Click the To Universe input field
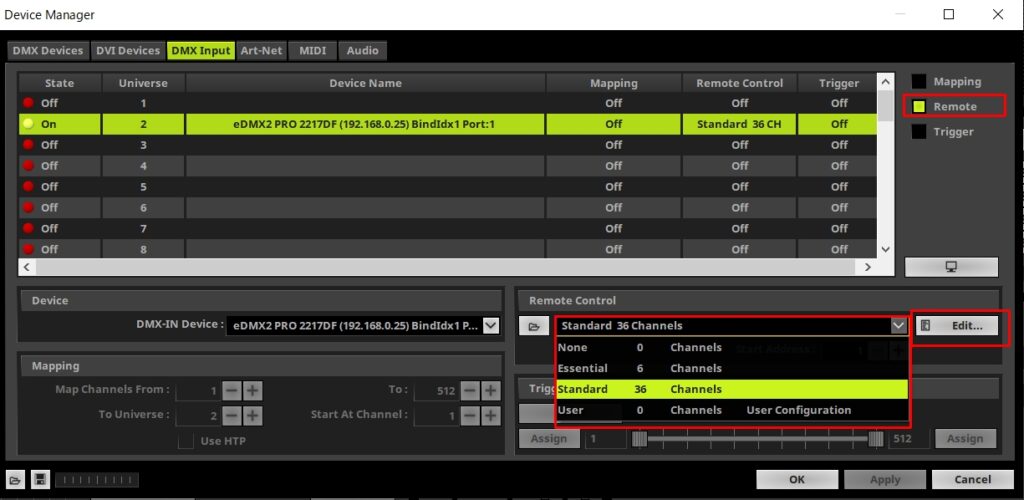Image resolution: width=1024 pixels, height=500 pixels. [198, 415]
